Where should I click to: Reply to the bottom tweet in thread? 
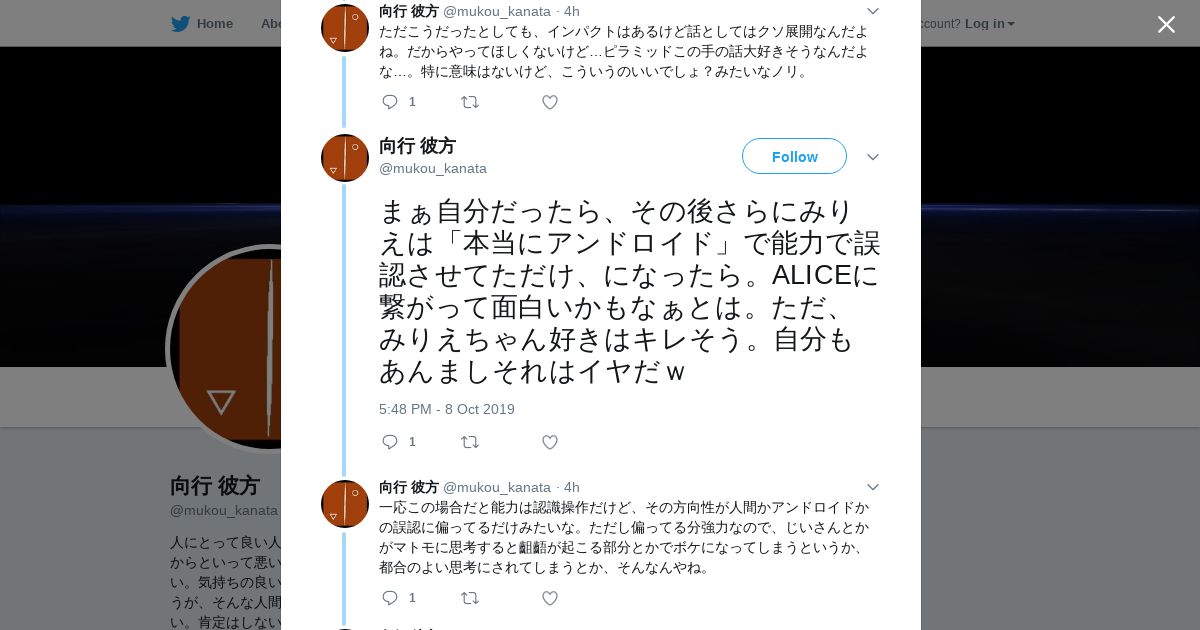click(x=390, y=598)
